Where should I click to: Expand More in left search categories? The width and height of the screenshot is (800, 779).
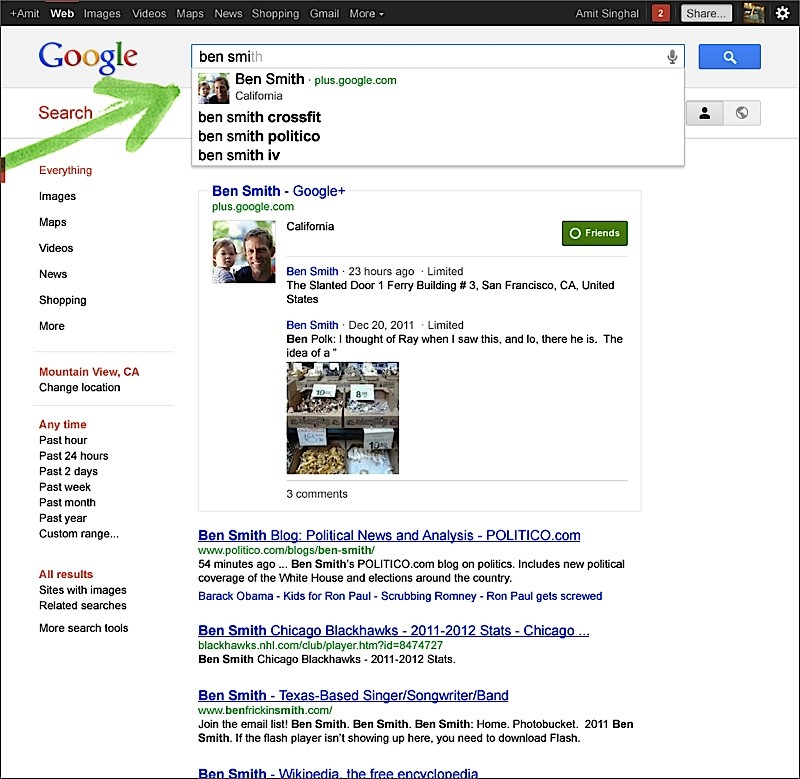point(52,326)
